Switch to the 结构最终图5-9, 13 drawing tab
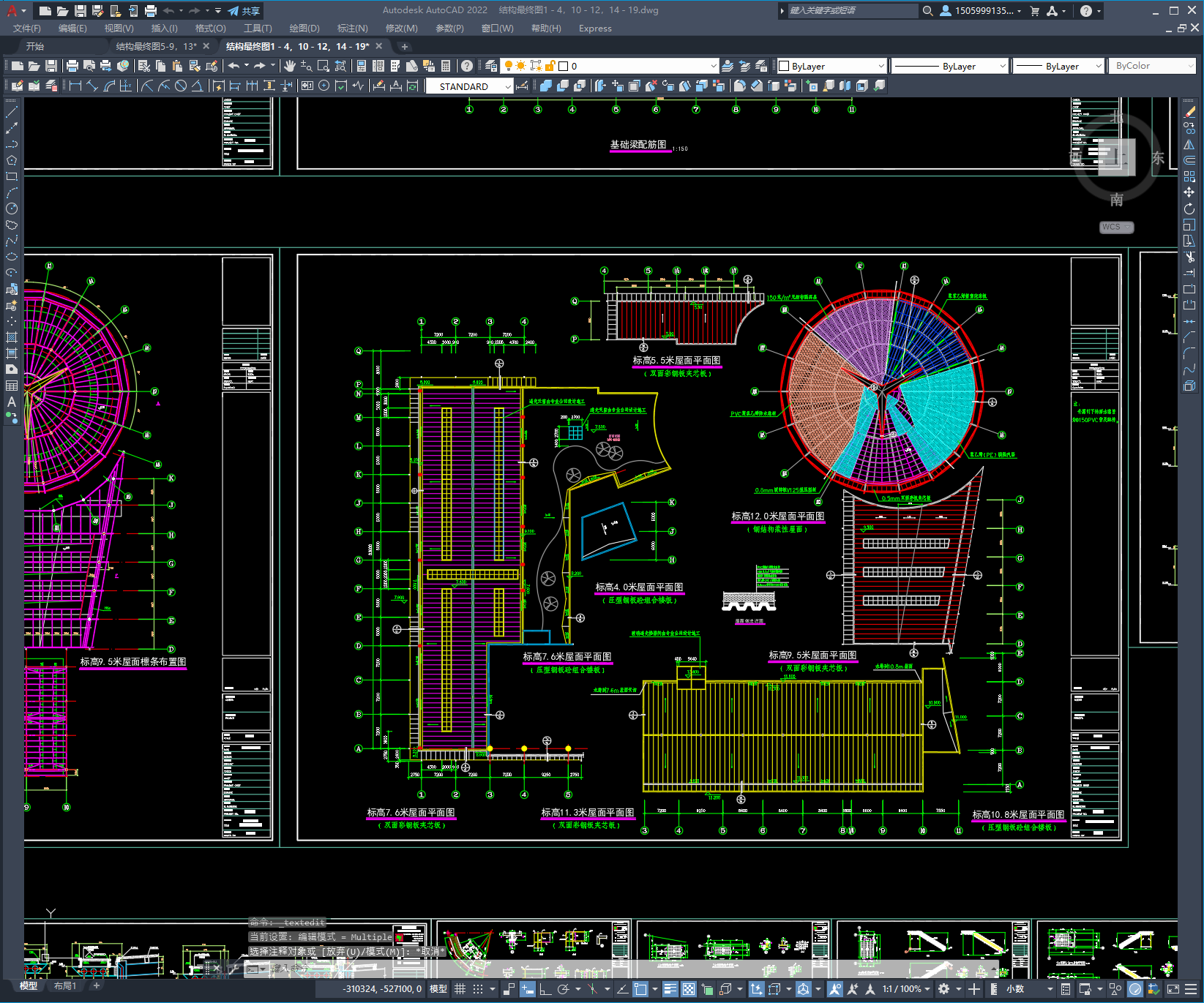This screenshot has width=1204, height=1003. (x=157, y=46)
